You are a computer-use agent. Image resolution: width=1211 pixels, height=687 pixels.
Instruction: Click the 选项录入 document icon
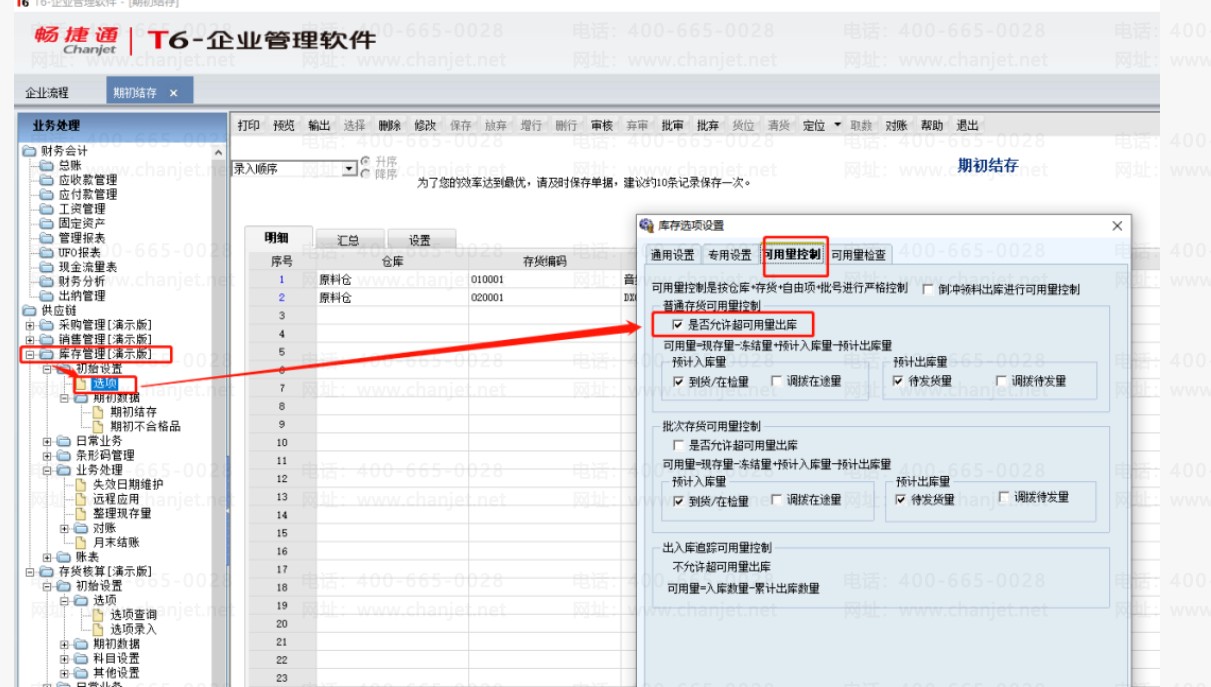pos(99,629)
